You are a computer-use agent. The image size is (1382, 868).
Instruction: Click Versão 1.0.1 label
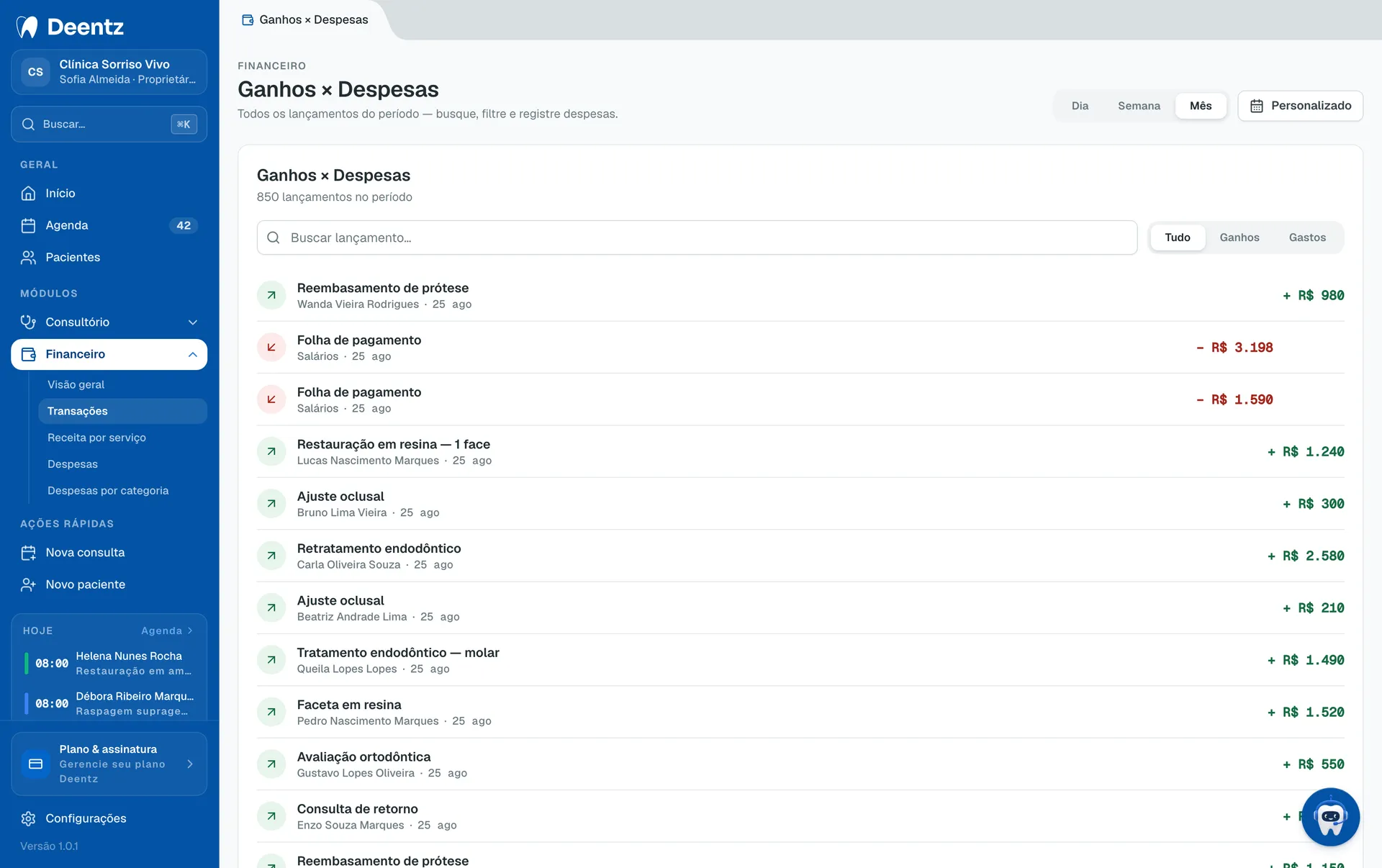pos(49,846)
